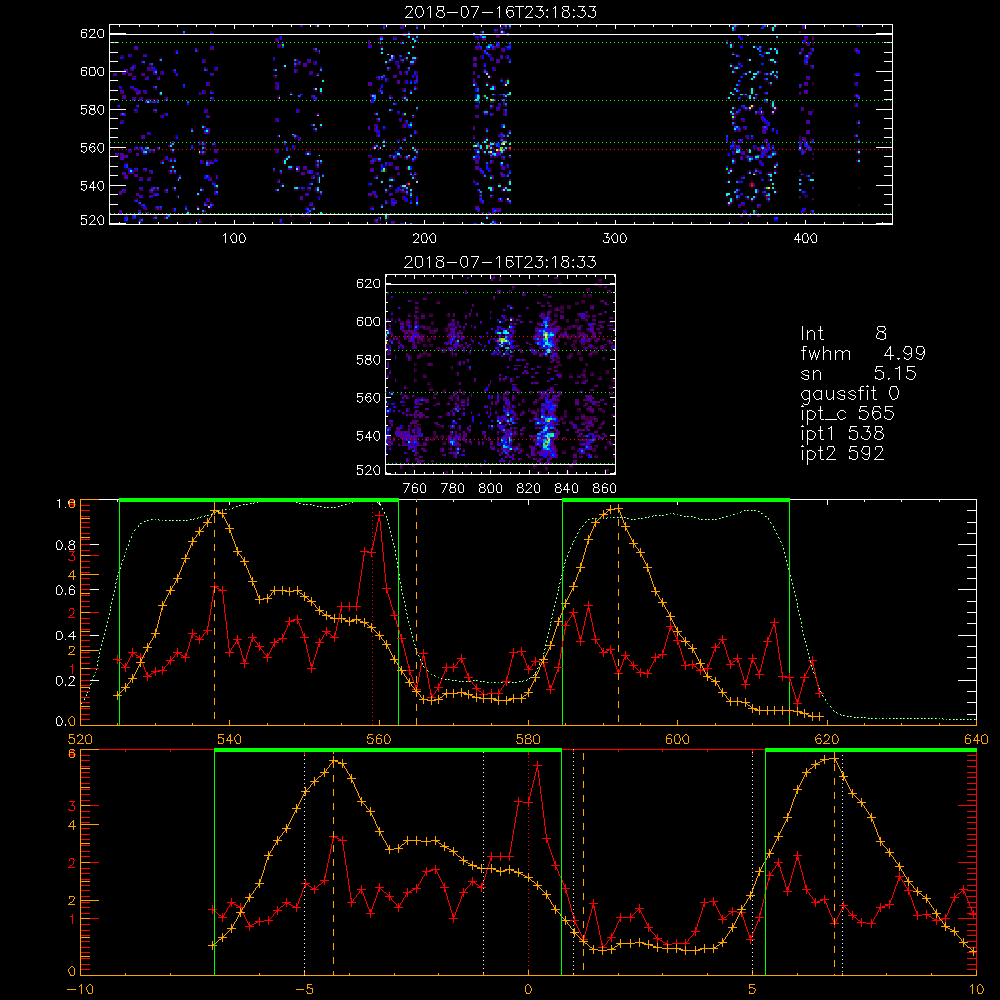
Task: Click x-axis label -10 on the bottom plot
Action: click(x=80, y=989)
